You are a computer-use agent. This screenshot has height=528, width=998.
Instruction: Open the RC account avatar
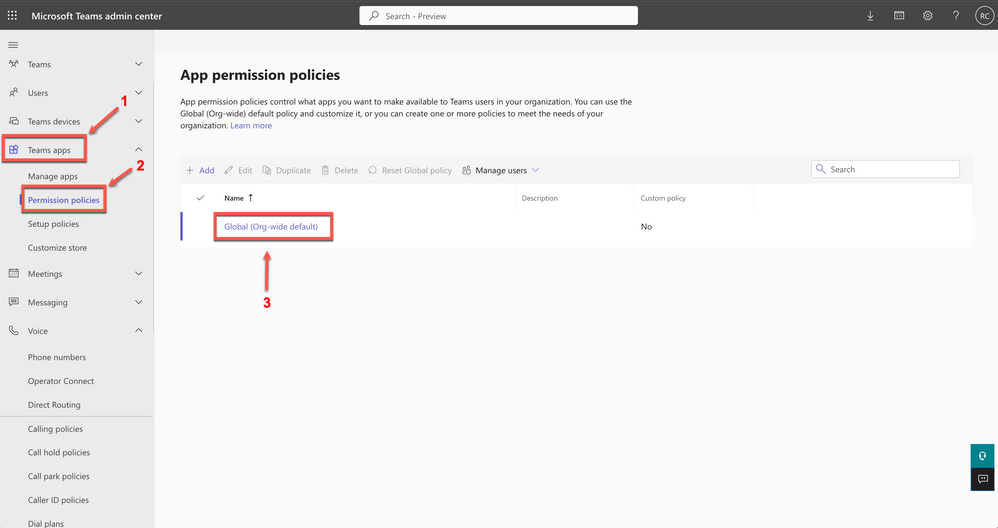(984, 16)
